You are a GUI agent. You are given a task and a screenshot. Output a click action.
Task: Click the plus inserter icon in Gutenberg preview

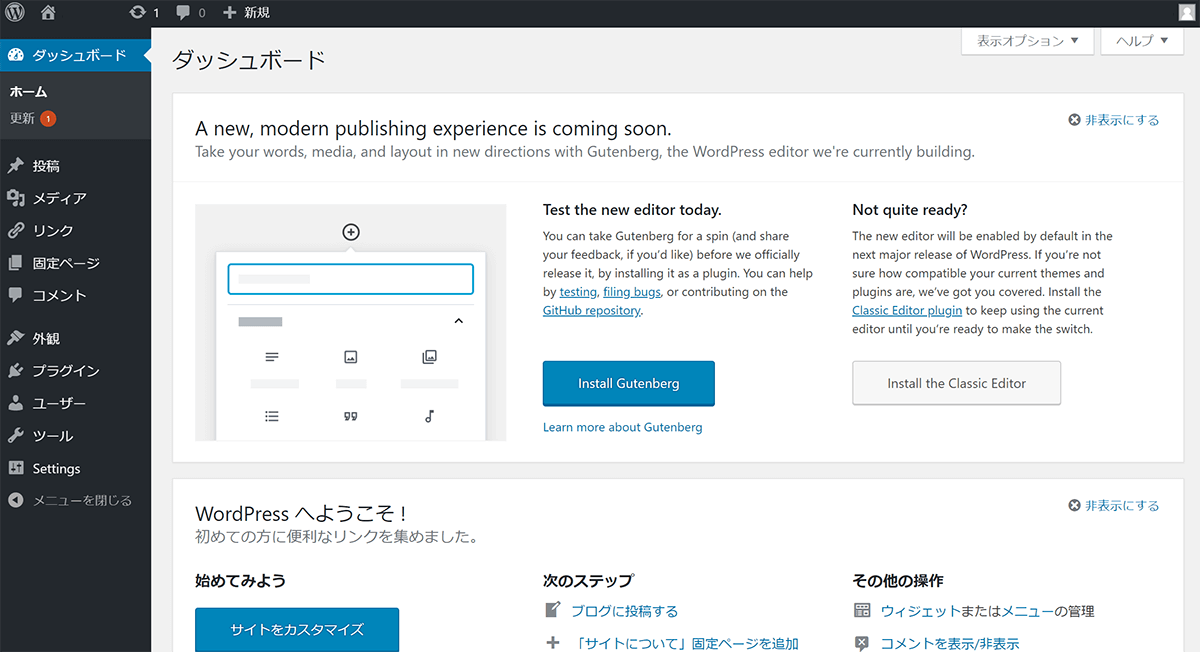[351, 232]
